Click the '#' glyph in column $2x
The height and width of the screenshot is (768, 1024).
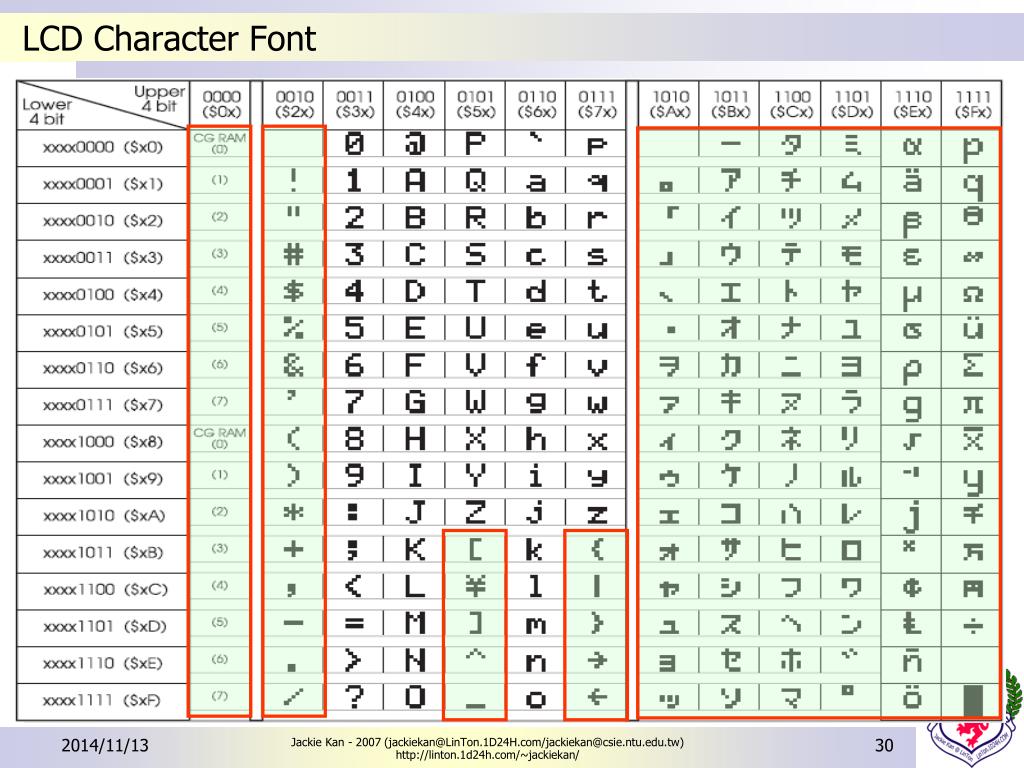click(293, 254)
